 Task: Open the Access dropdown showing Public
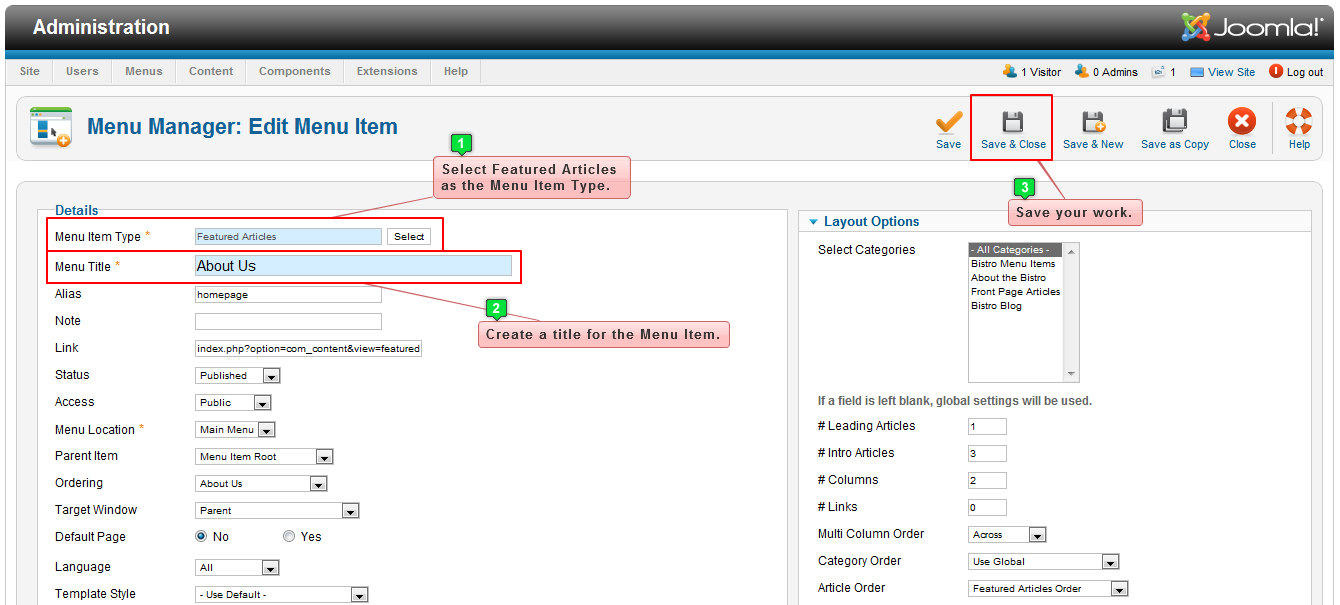click(234, 403)
